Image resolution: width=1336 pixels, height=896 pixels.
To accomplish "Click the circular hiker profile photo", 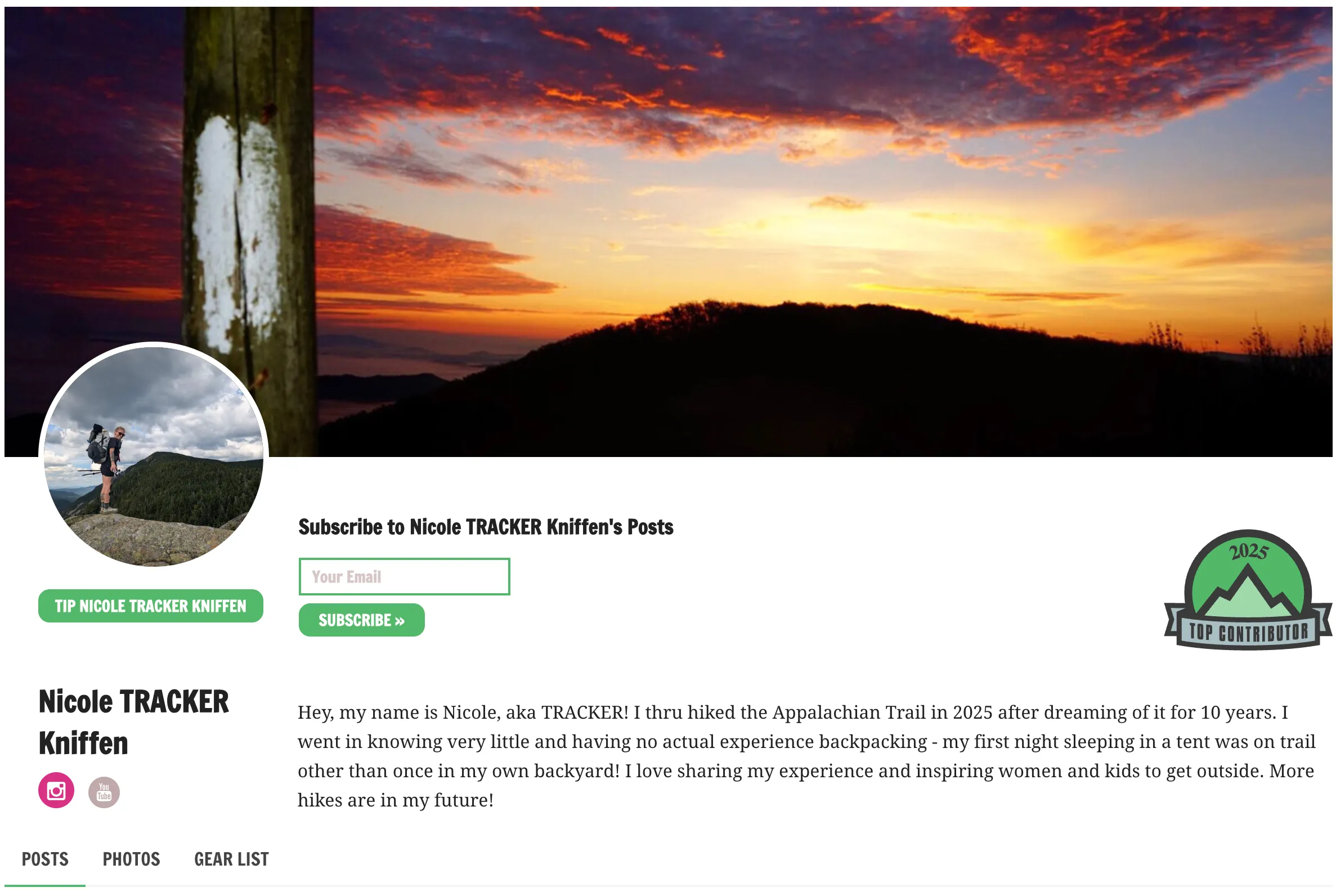I will pyautogui.click(x=154, y=457).
